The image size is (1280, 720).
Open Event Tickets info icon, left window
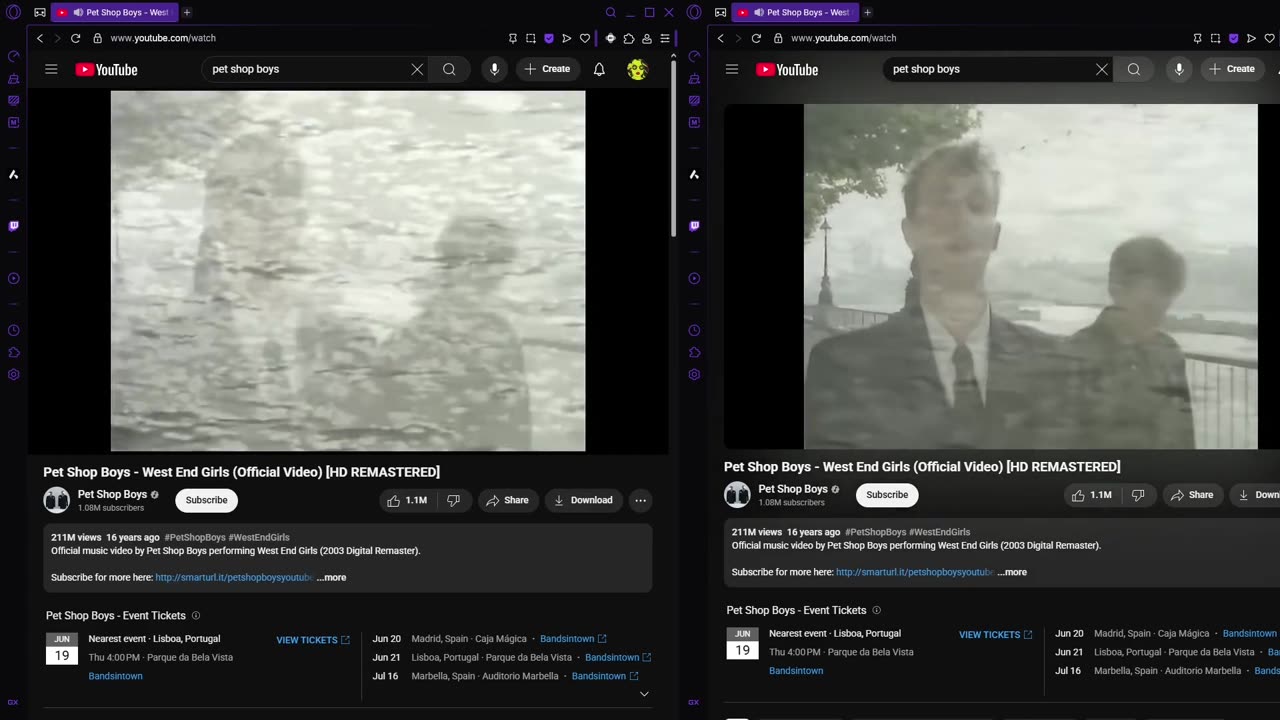(196, 616)
